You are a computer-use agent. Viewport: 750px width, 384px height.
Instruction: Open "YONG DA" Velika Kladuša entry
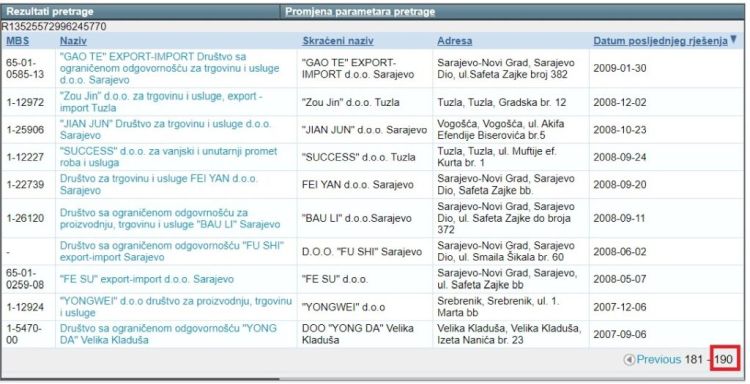click(x=168, y=334)
